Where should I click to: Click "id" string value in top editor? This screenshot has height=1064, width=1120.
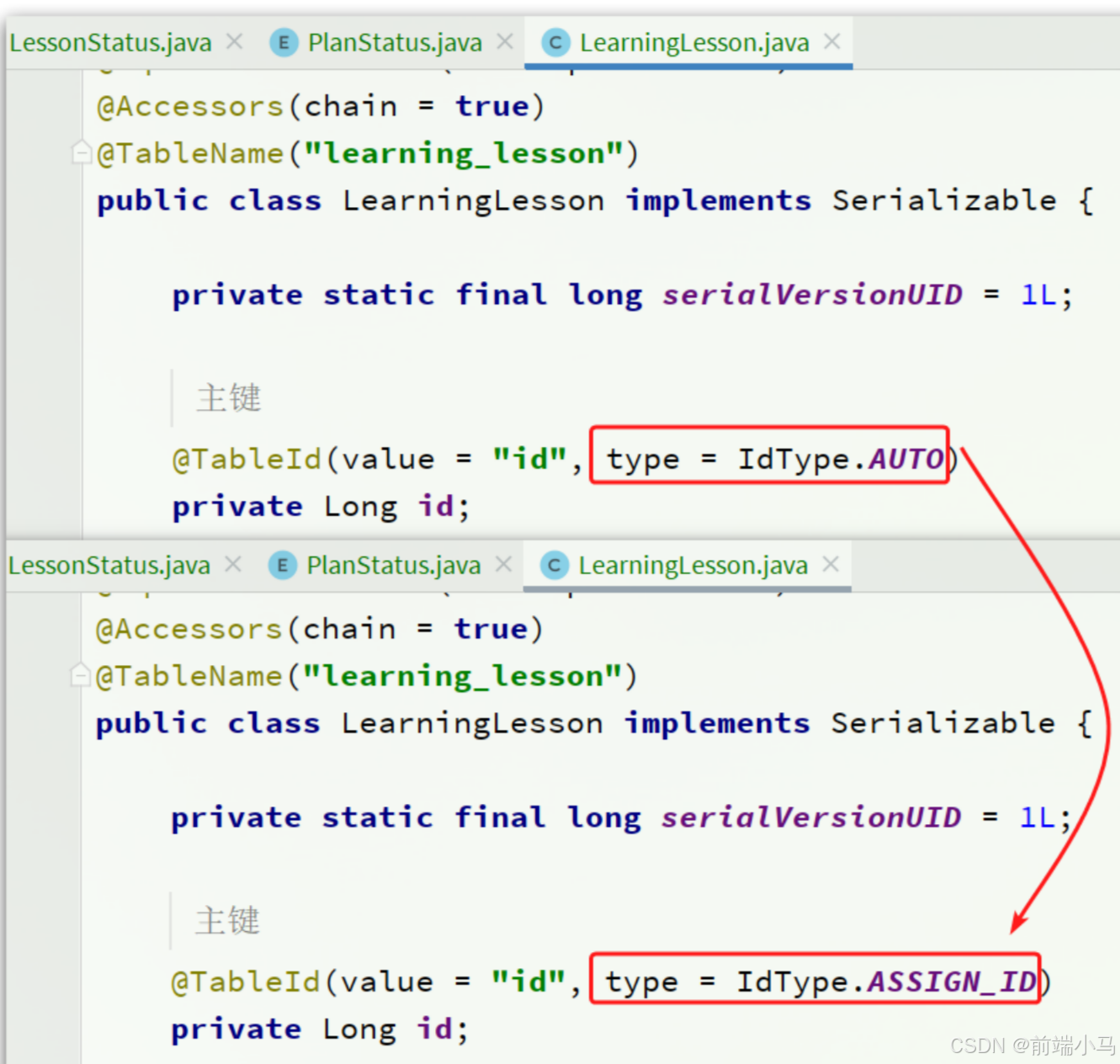tap(529, 459)
